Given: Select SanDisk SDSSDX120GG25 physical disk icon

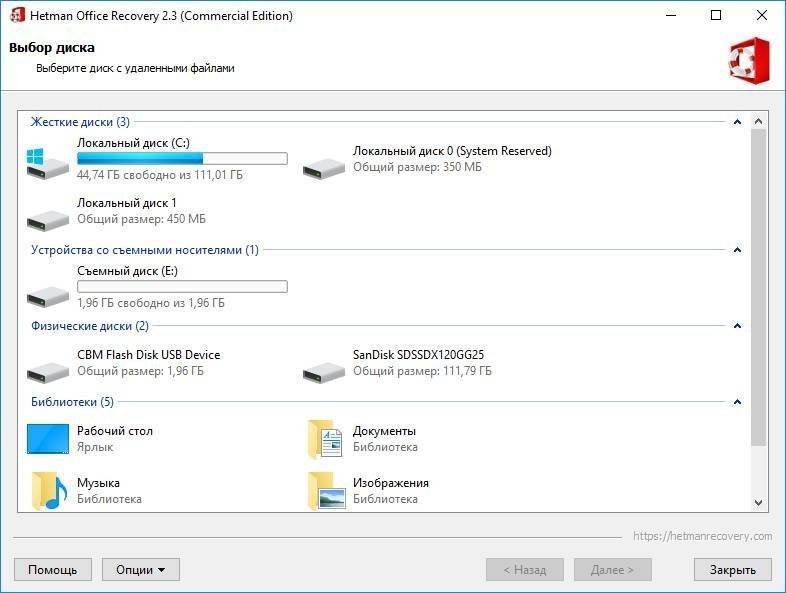Looking at the screenshot, I should (324, 369).
